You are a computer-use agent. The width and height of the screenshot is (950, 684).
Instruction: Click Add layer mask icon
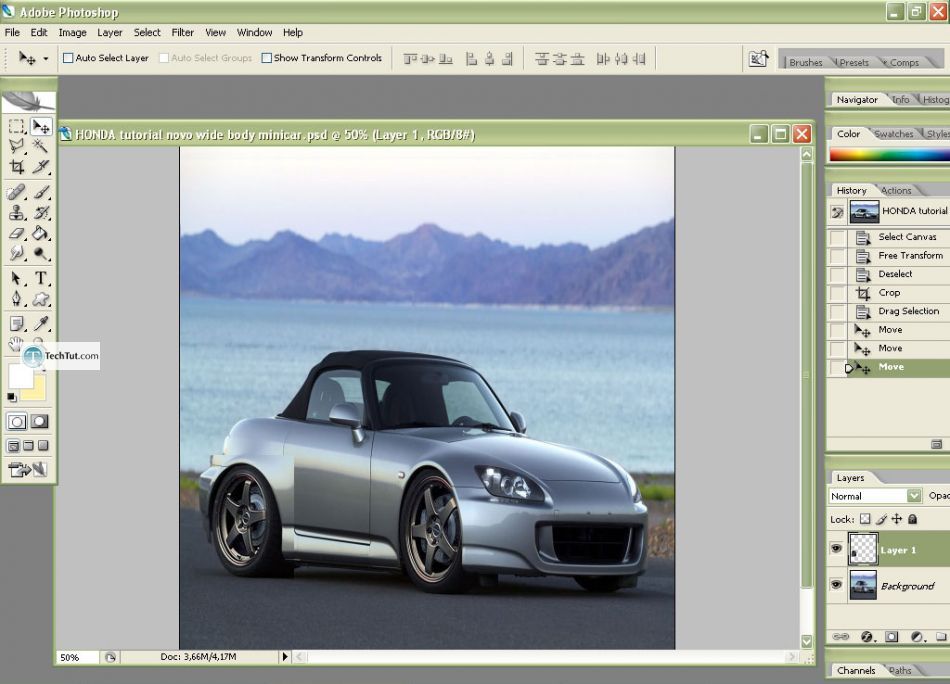(x=891, y=637)
